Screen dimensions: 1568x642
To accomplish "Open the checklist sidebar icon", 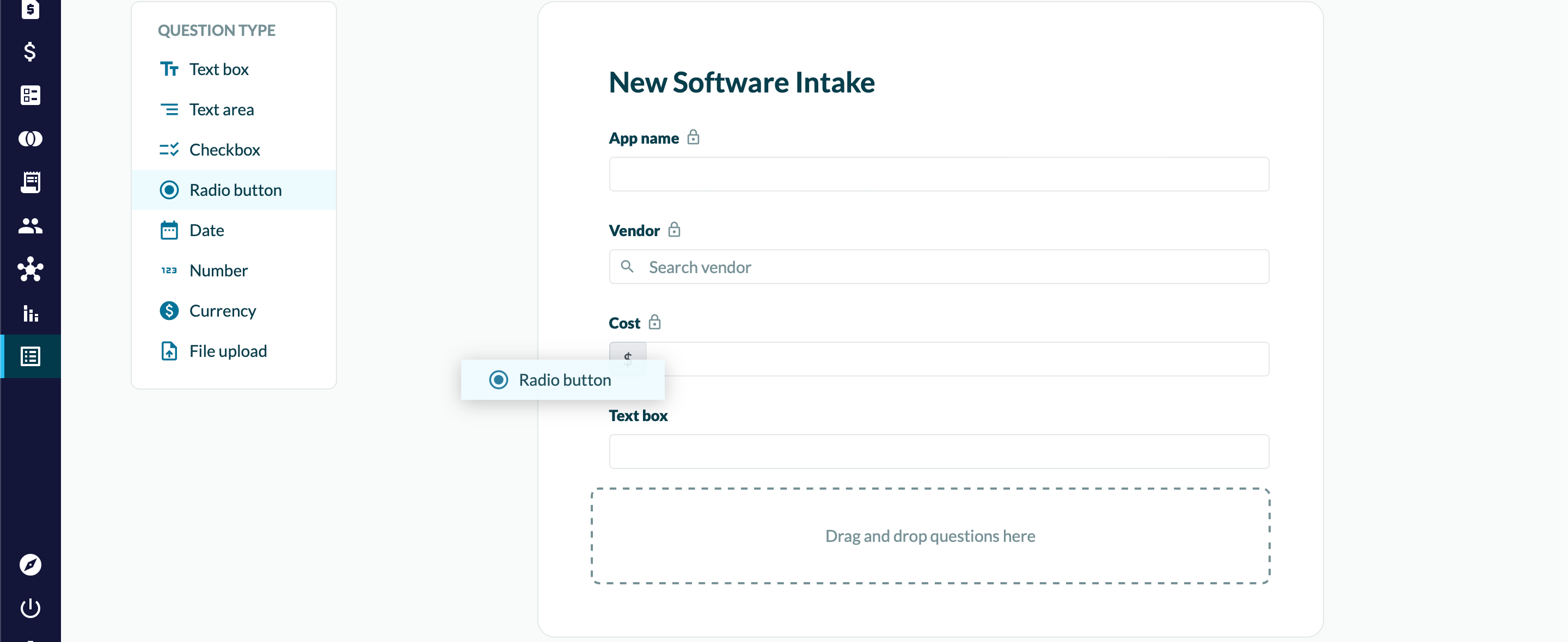I will tap(30, 95).
